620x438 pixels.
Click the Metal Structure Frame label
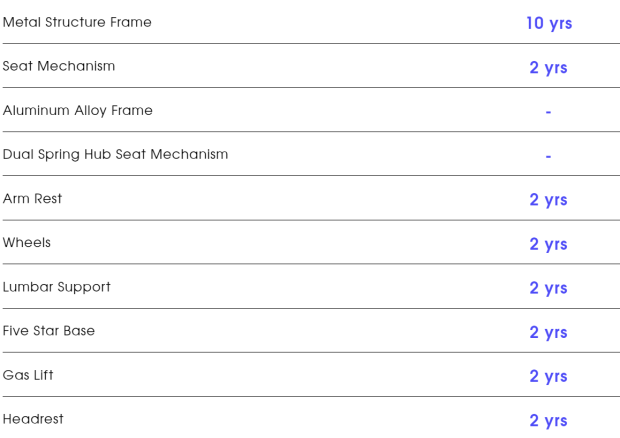click(x=77, y=22)
